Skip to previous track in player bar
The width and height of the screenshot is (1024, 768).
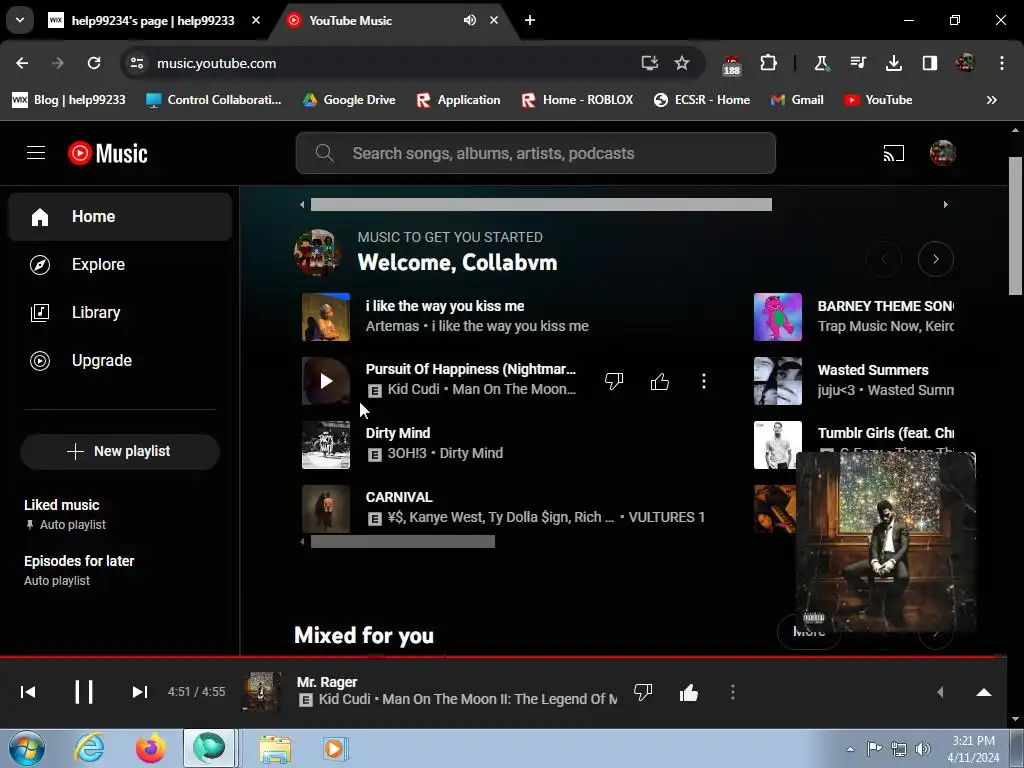[x=28, y=692]
